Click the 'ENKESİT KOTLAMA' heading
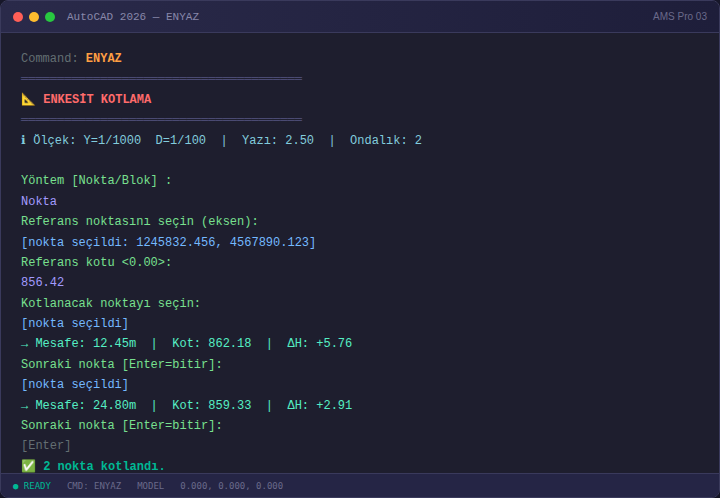The width and height of the screenshot is (720, 498). click(97, 99)
